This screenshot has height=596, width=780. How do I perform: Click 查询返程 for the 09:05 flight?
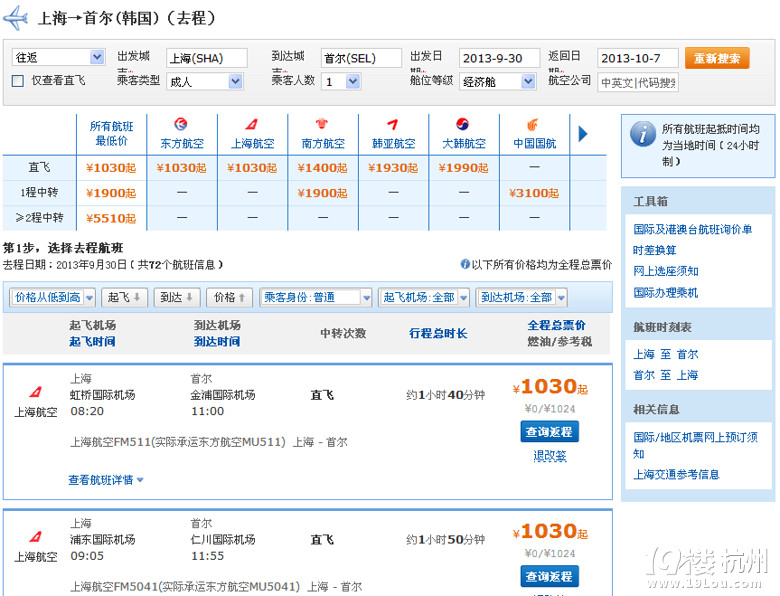[x=549, y=577]
